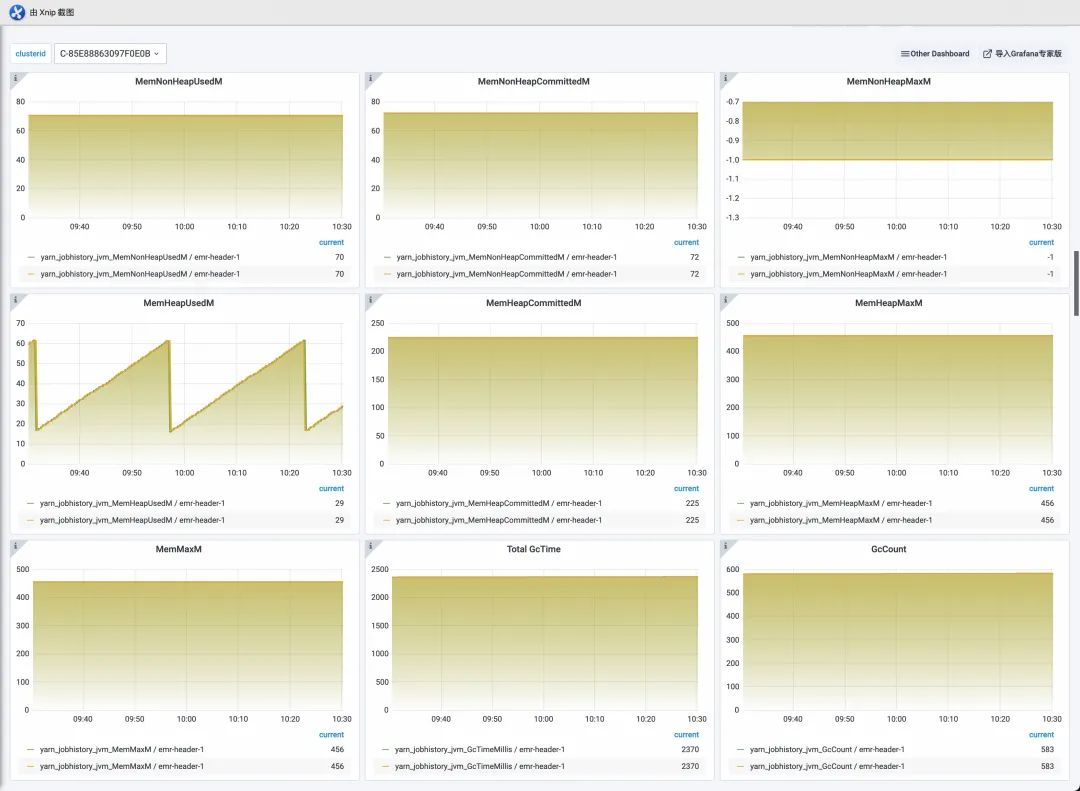Viewport: 1080px width, 791px height.
Task: Open info icon on Total GcTime panel
Action: (x=371, y=546)
